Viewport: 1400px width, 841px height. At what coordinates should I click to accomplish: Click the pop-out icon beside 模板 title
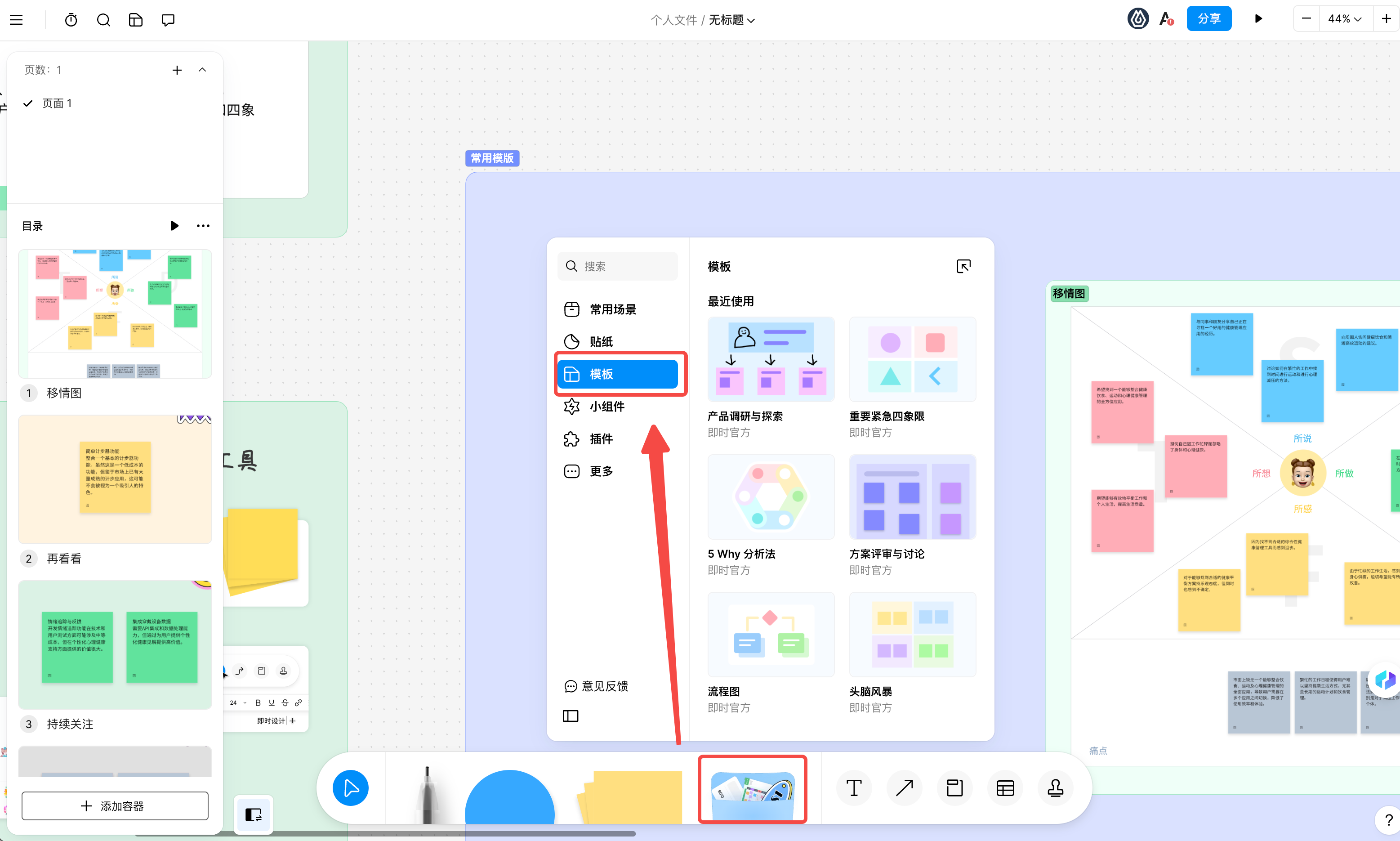963,266
